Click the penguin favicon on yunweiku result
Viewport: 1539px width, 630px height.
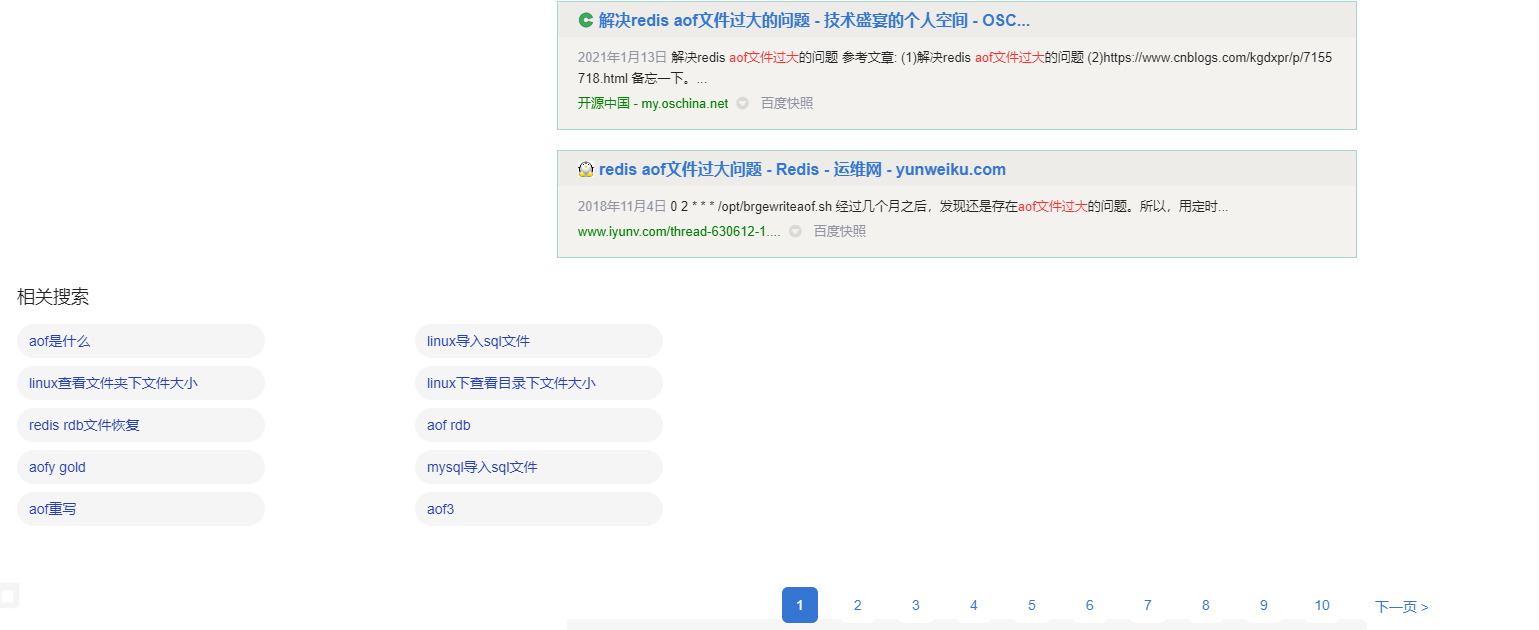(585, 168)
